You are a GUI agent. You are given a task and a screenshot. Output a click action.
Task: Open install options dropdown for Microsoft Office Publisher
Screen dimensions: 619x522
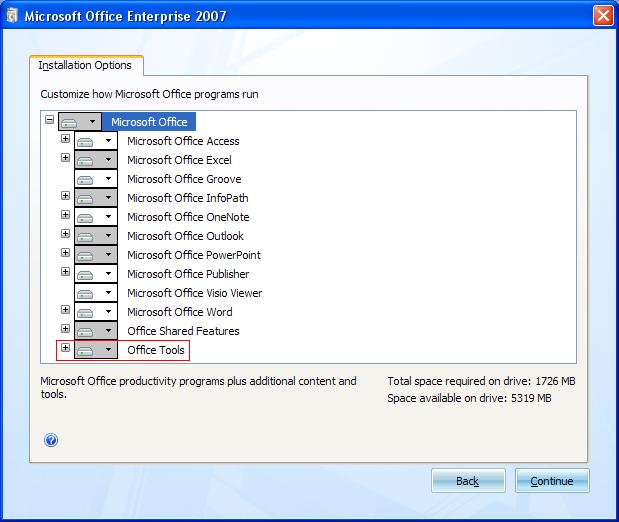[108, 274]
